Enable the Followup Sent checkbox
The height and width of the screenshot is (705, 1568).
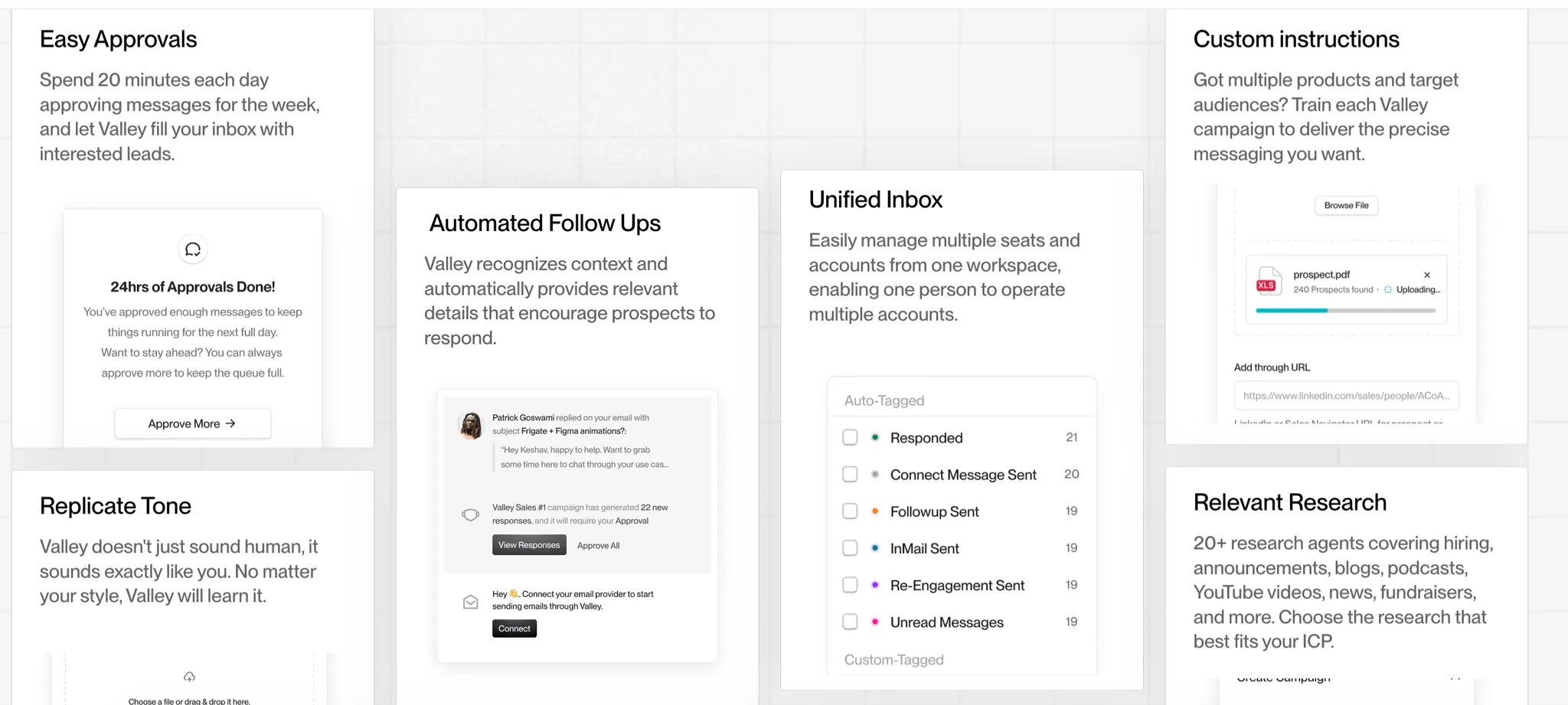[850, 511]
